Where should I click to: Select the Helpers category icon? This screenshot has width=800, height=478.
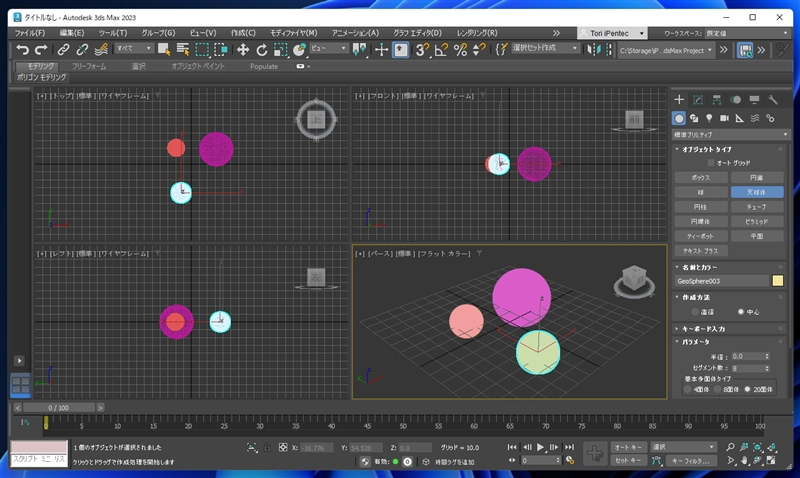click(x=740, y=118)
